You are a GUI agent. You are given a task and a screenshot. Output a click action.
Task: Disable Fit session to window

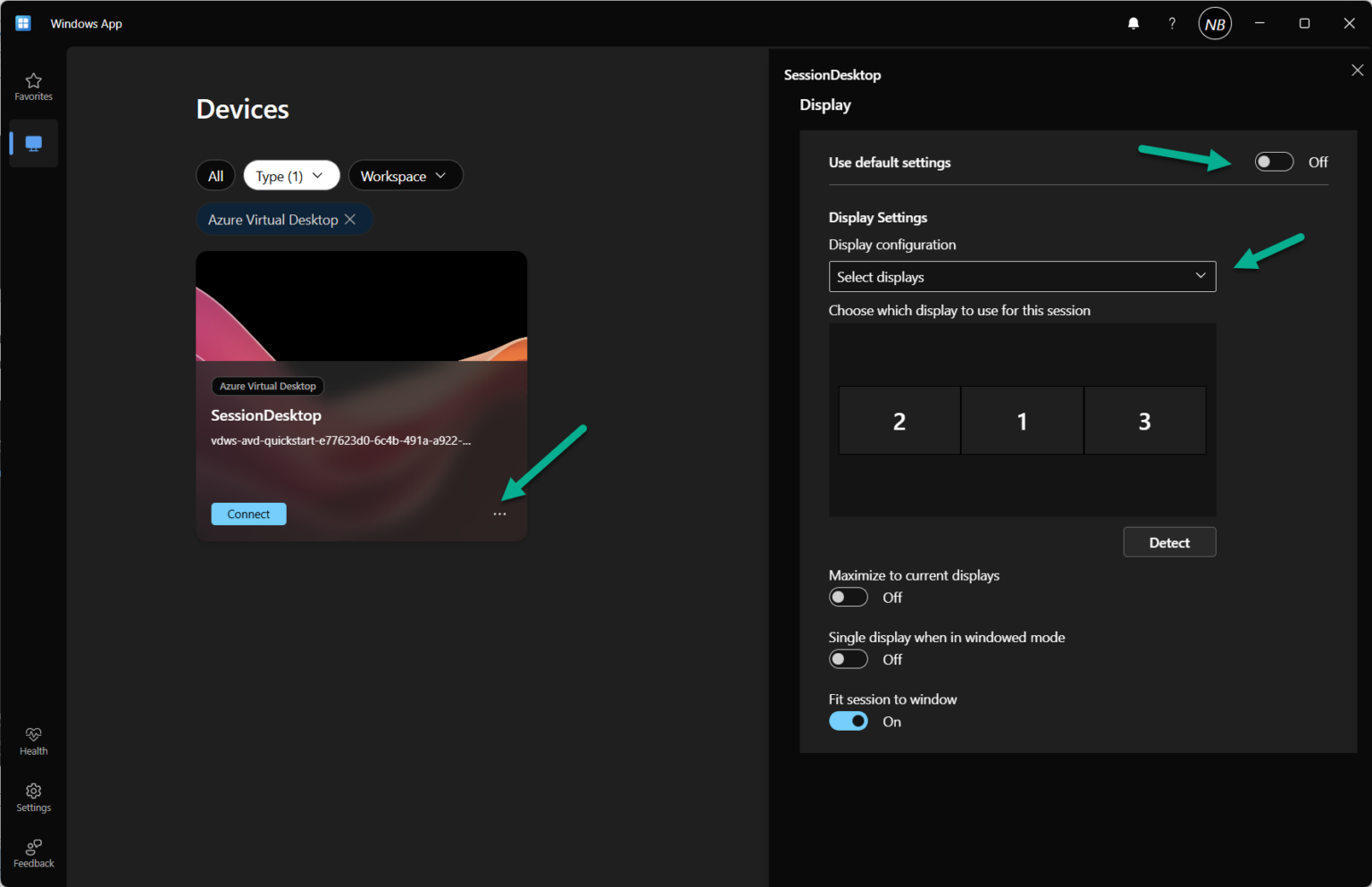(848, 721)
